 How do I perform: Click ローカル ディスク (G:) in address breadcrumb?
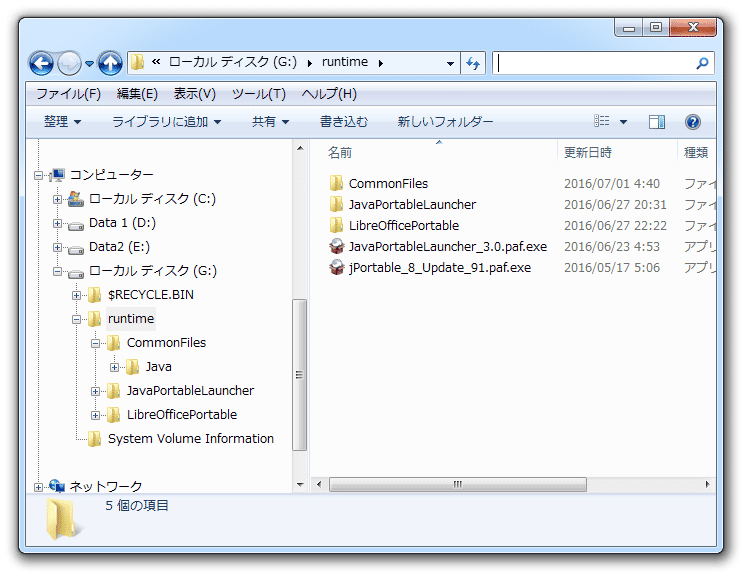click(x=233, y=62)
